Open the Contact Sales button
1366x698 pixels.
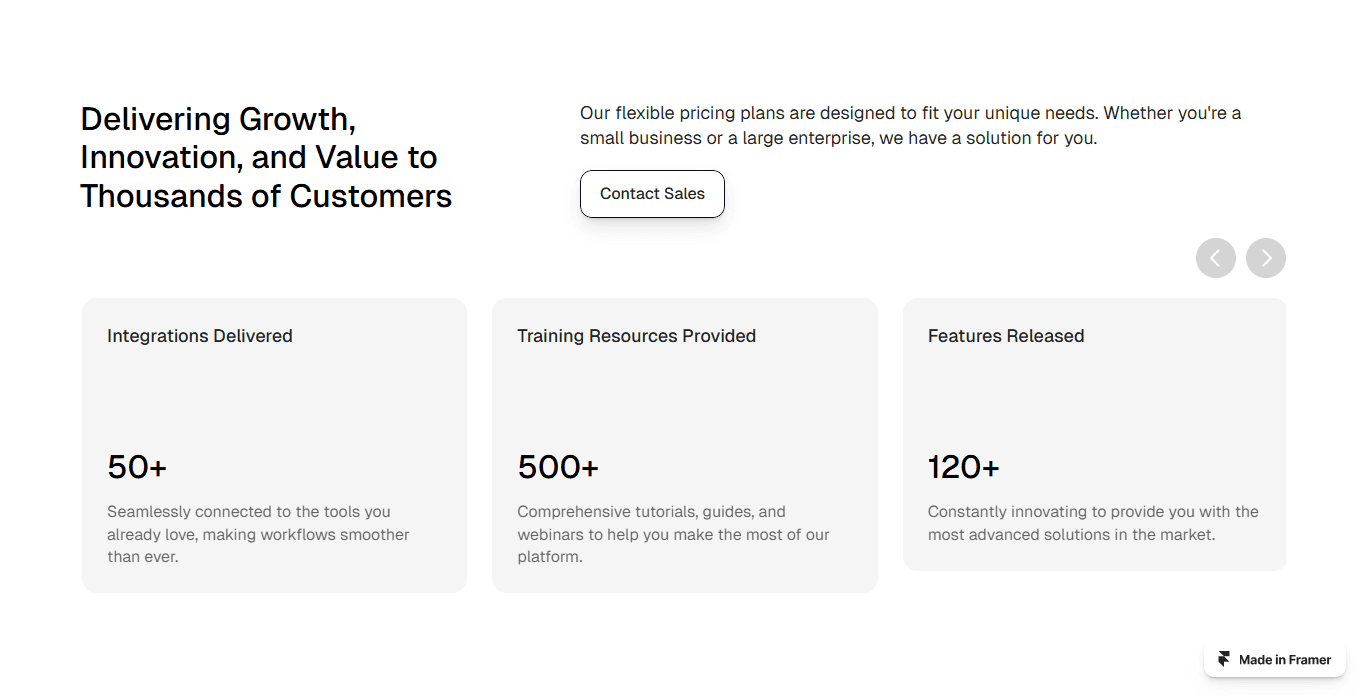pyautogui.click(x=652, y=194)
